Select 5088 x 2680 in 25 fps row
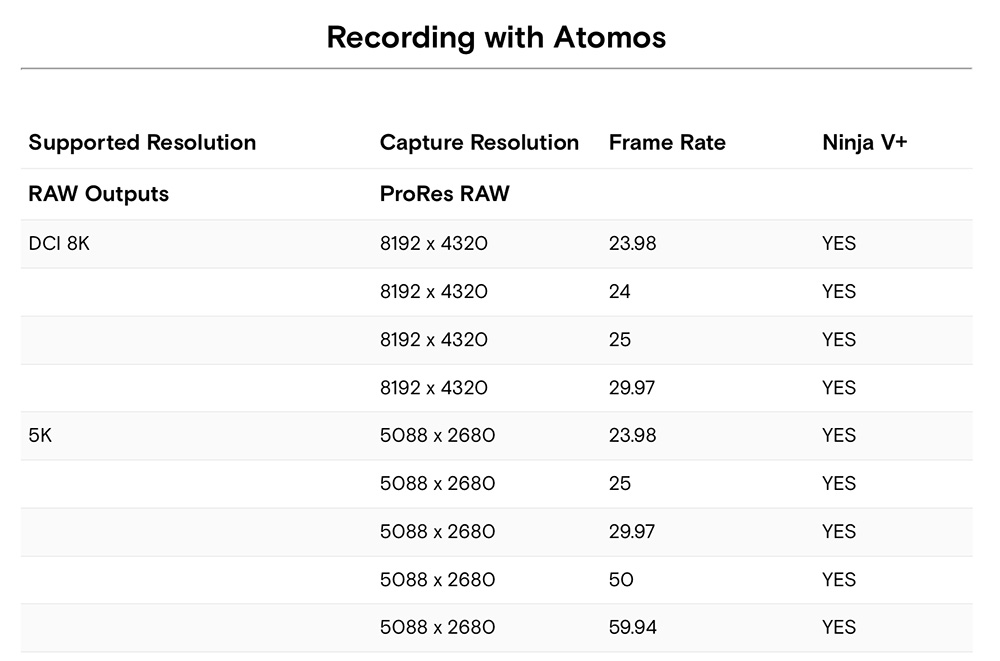 pos(438,484)
